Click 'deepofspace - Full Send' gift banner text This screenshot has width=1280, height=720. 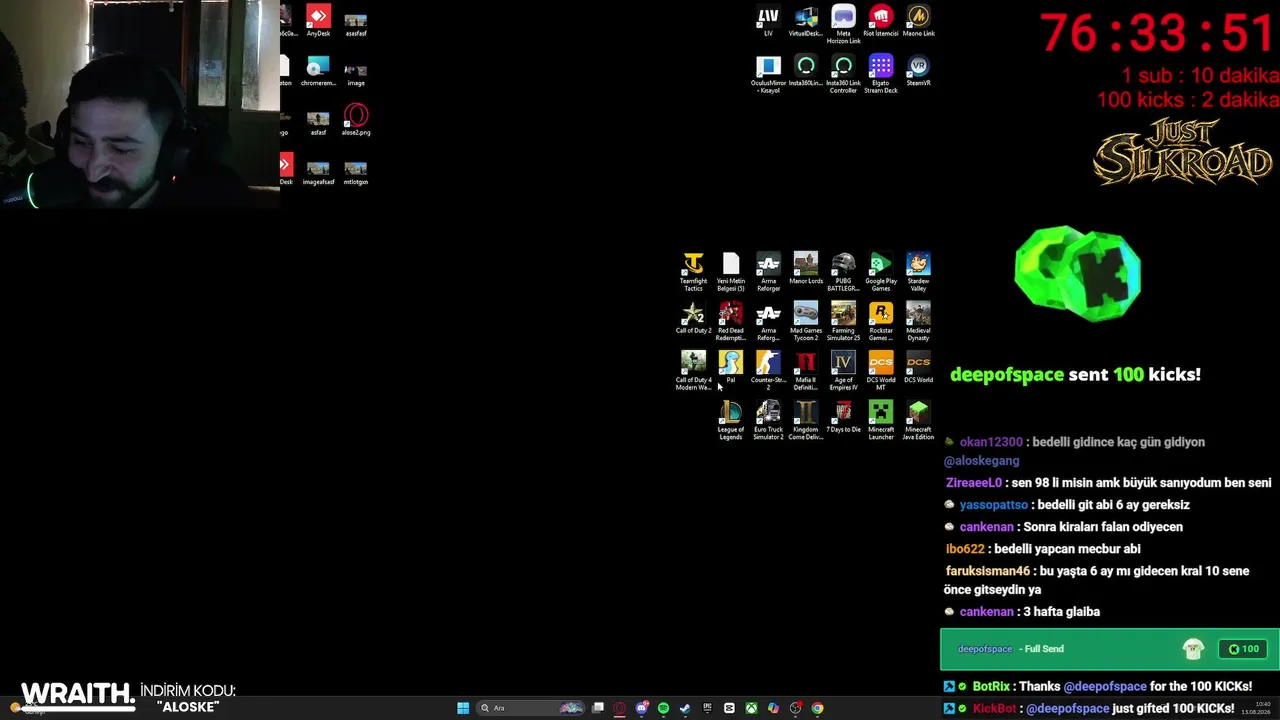[x=1011, y=649]
